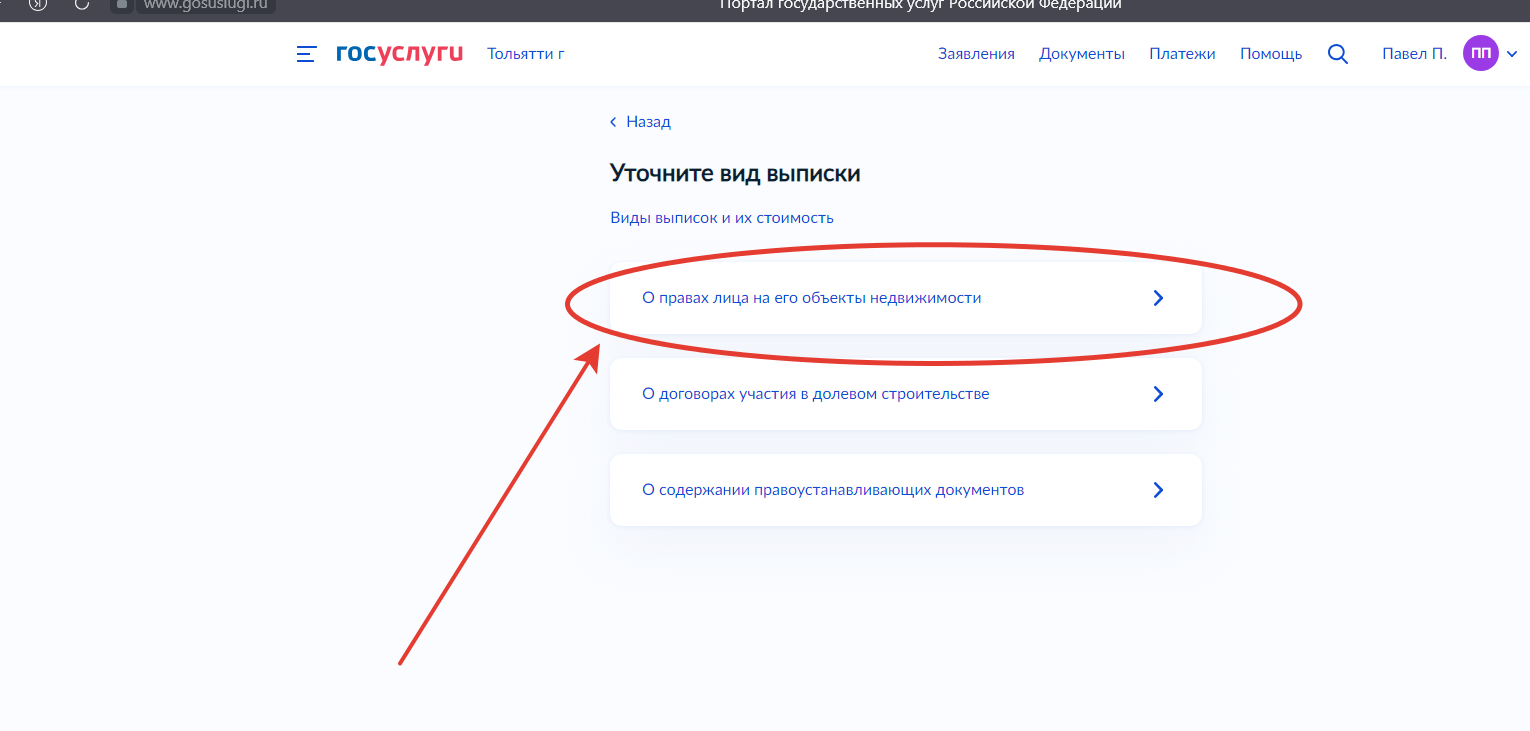The height and width of the screenshot is (731, 1530).
Task: Expand the user account dropdown chevron
Action: tap(1511, 54)
